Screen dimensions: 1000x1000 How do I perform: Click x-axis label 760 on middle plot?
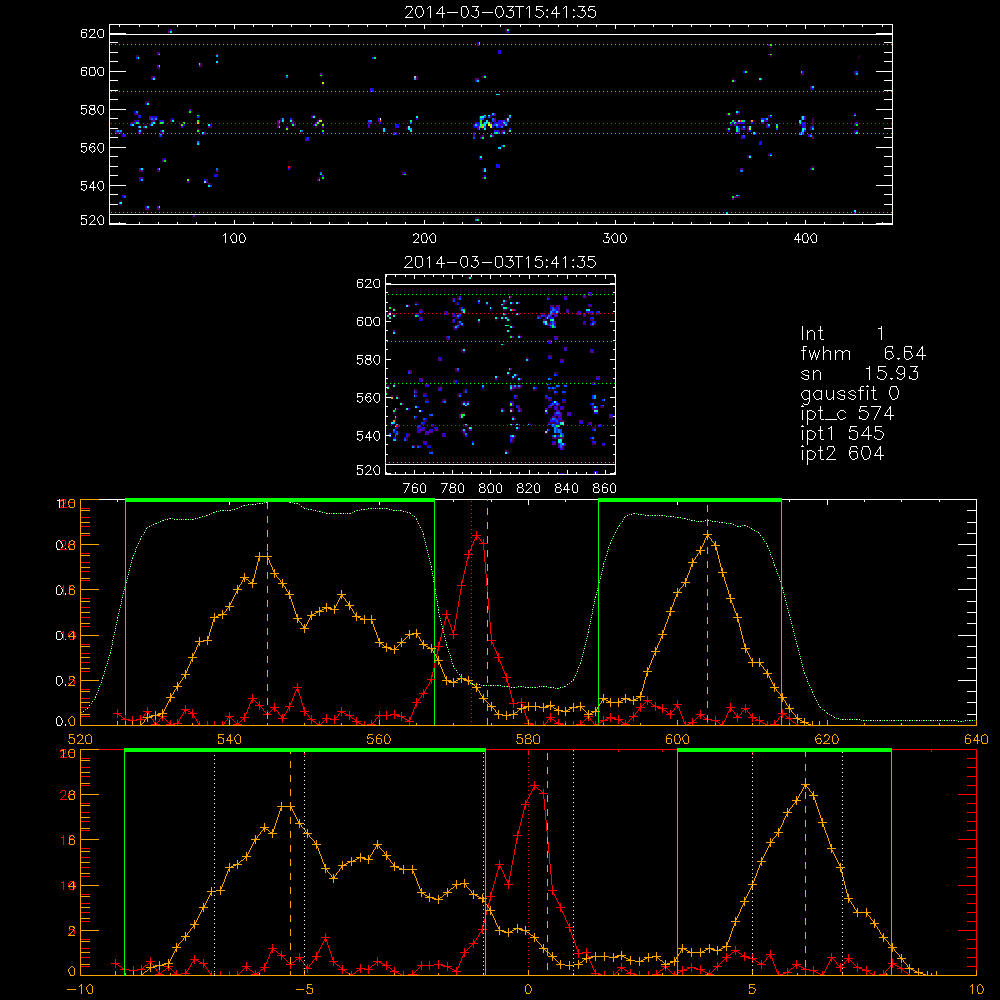[415, 489]
